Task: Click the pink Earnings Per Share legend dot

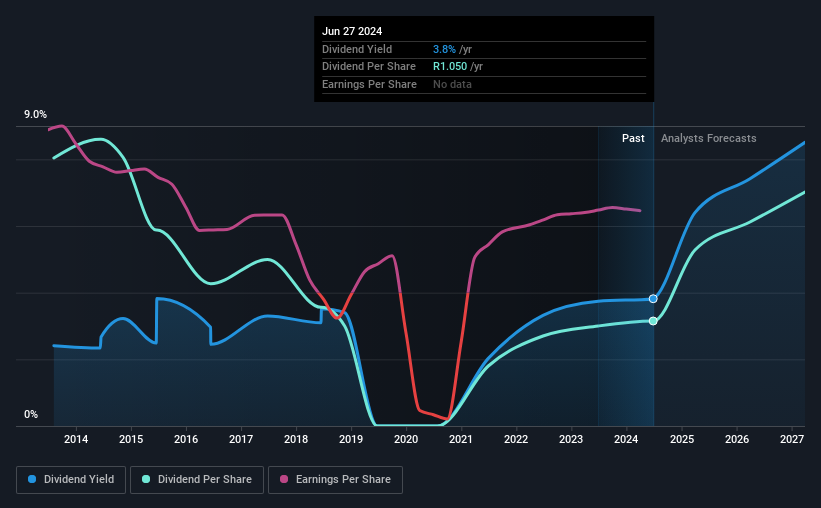Action: (284, 479)
